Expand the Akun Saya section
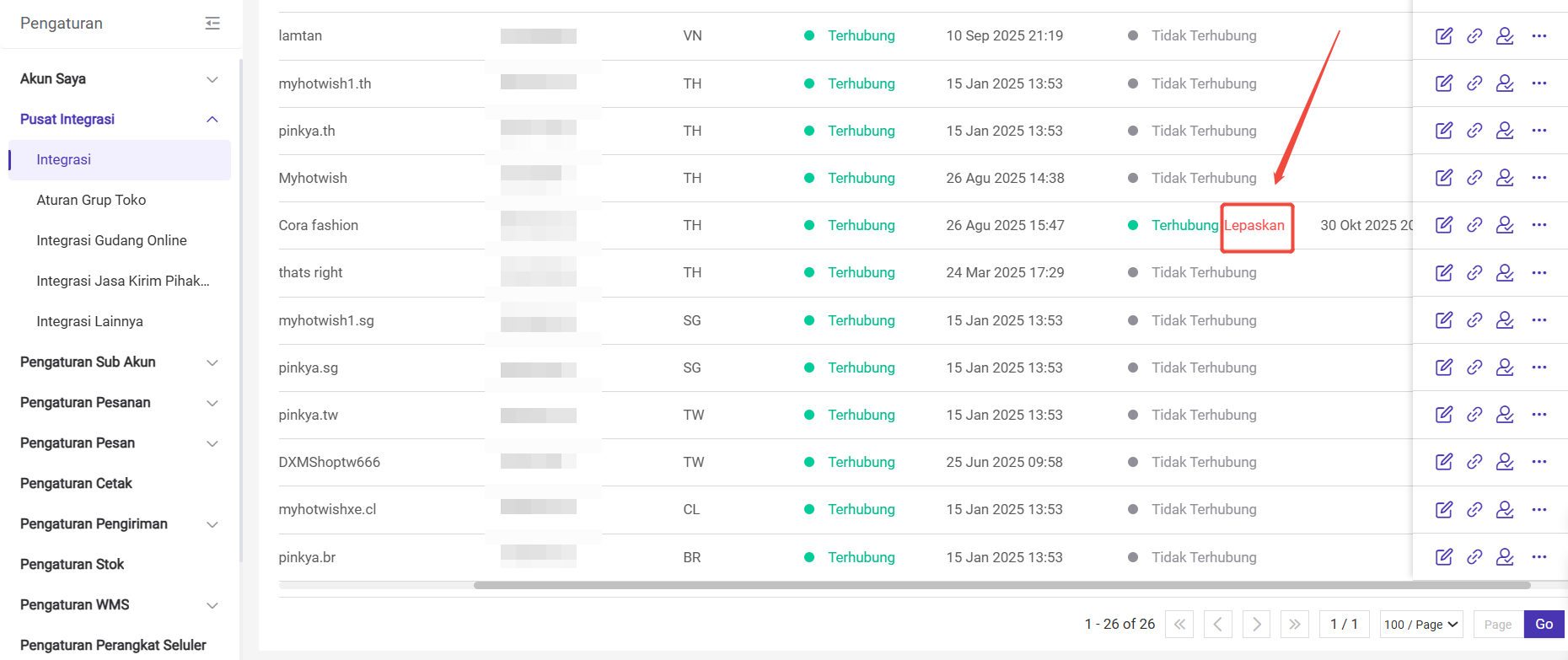The image size is (1568, 660). coord(212,79)
